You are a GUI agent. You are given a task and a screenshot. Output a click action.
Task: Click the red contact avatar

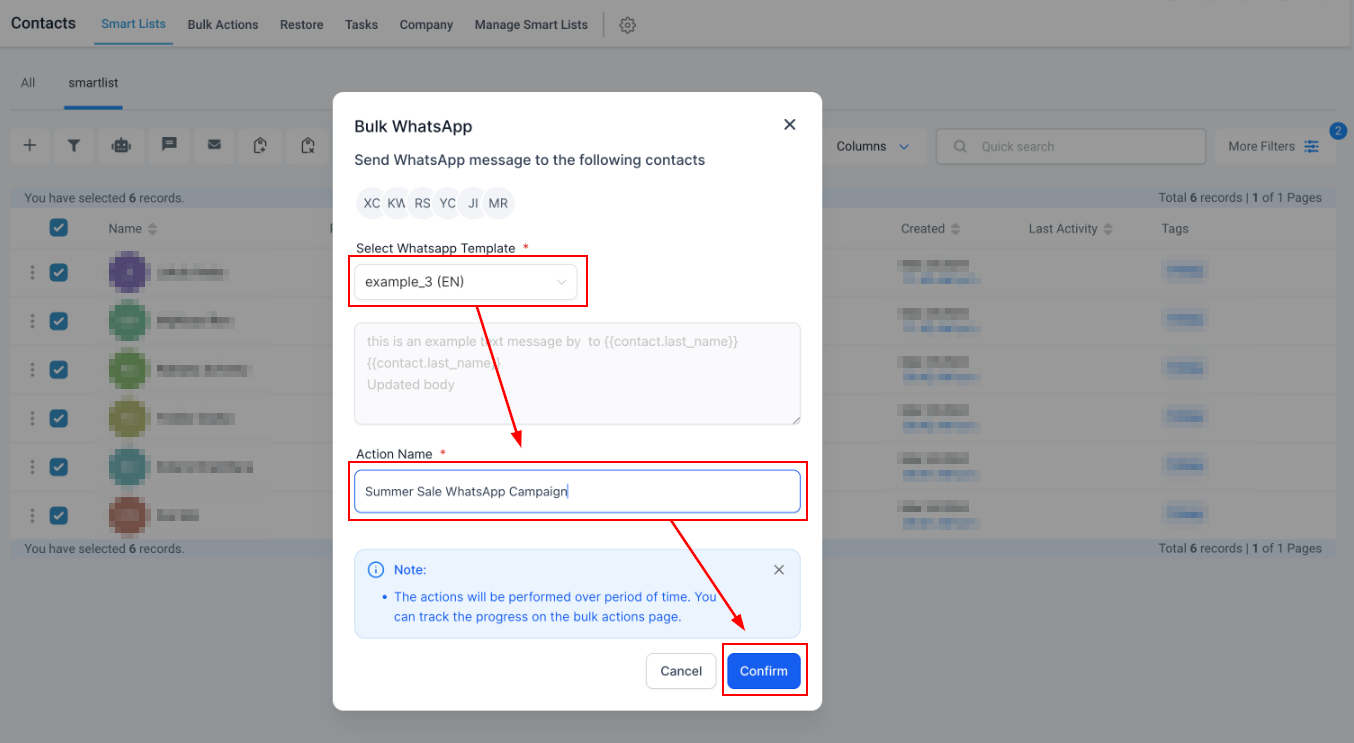tap(129, 516)
